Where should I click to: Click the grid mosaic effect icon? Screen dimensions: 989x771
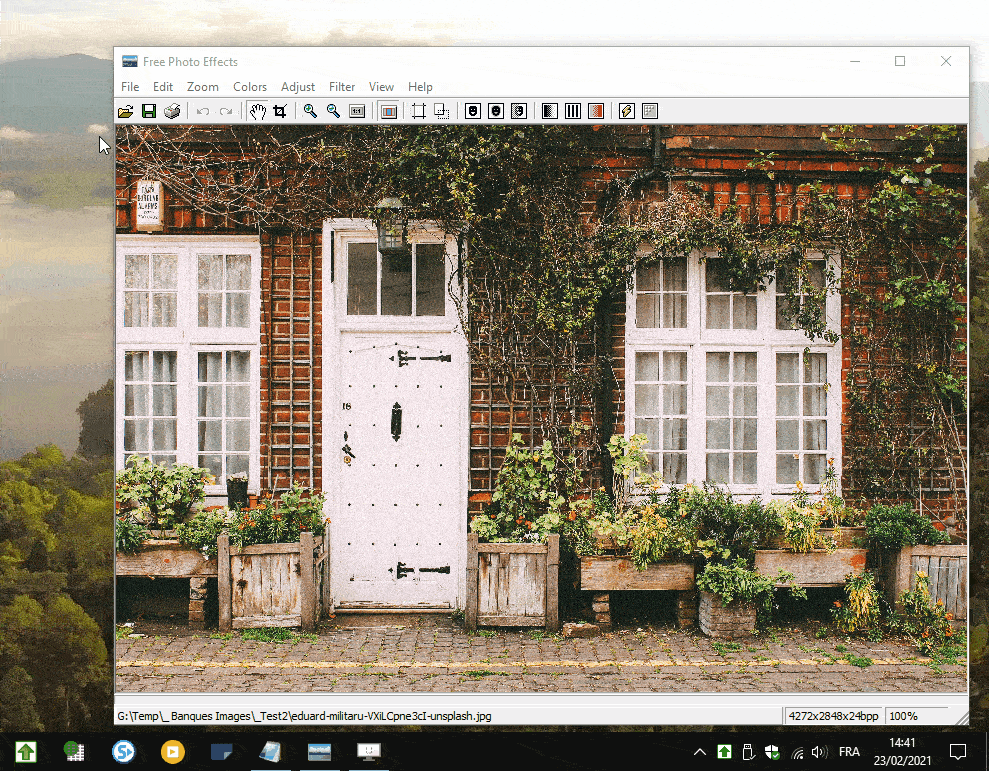[x=650, y=112]
